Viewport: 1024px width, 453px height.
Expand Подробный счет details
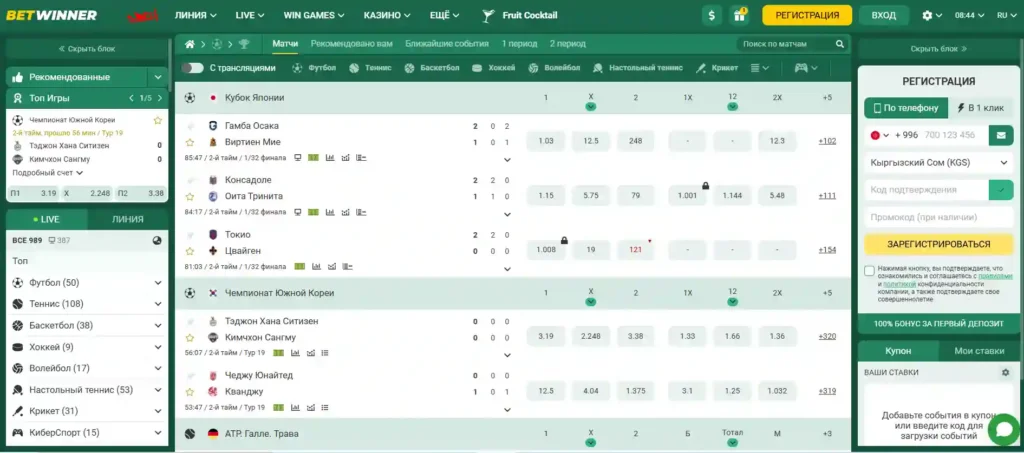(48, 173)
